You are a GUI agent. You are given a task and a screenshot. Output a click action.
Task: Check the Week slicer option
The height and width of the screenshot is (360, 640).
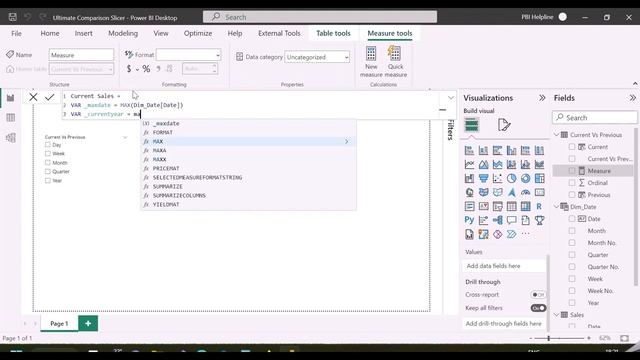[48, 154]
